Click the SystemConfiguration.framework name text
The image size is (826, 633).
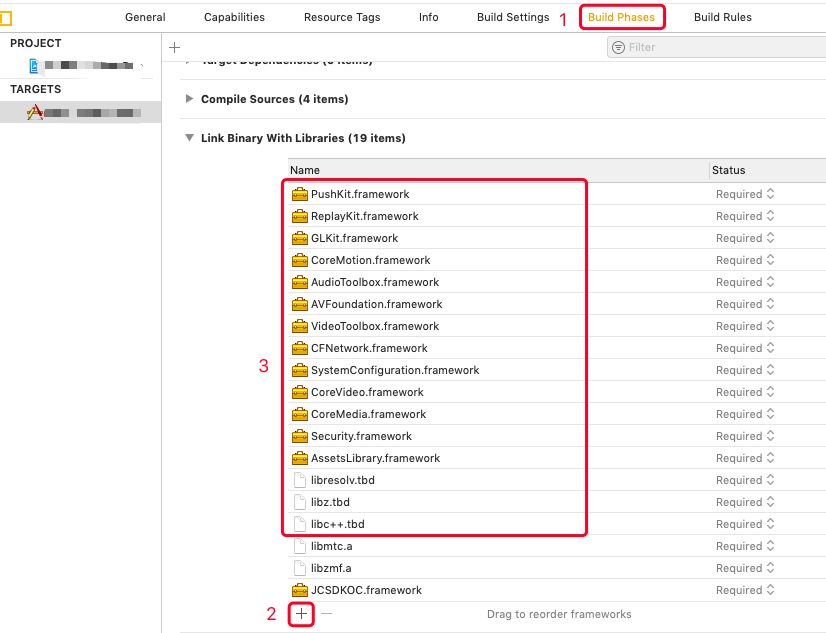point(395,370)
